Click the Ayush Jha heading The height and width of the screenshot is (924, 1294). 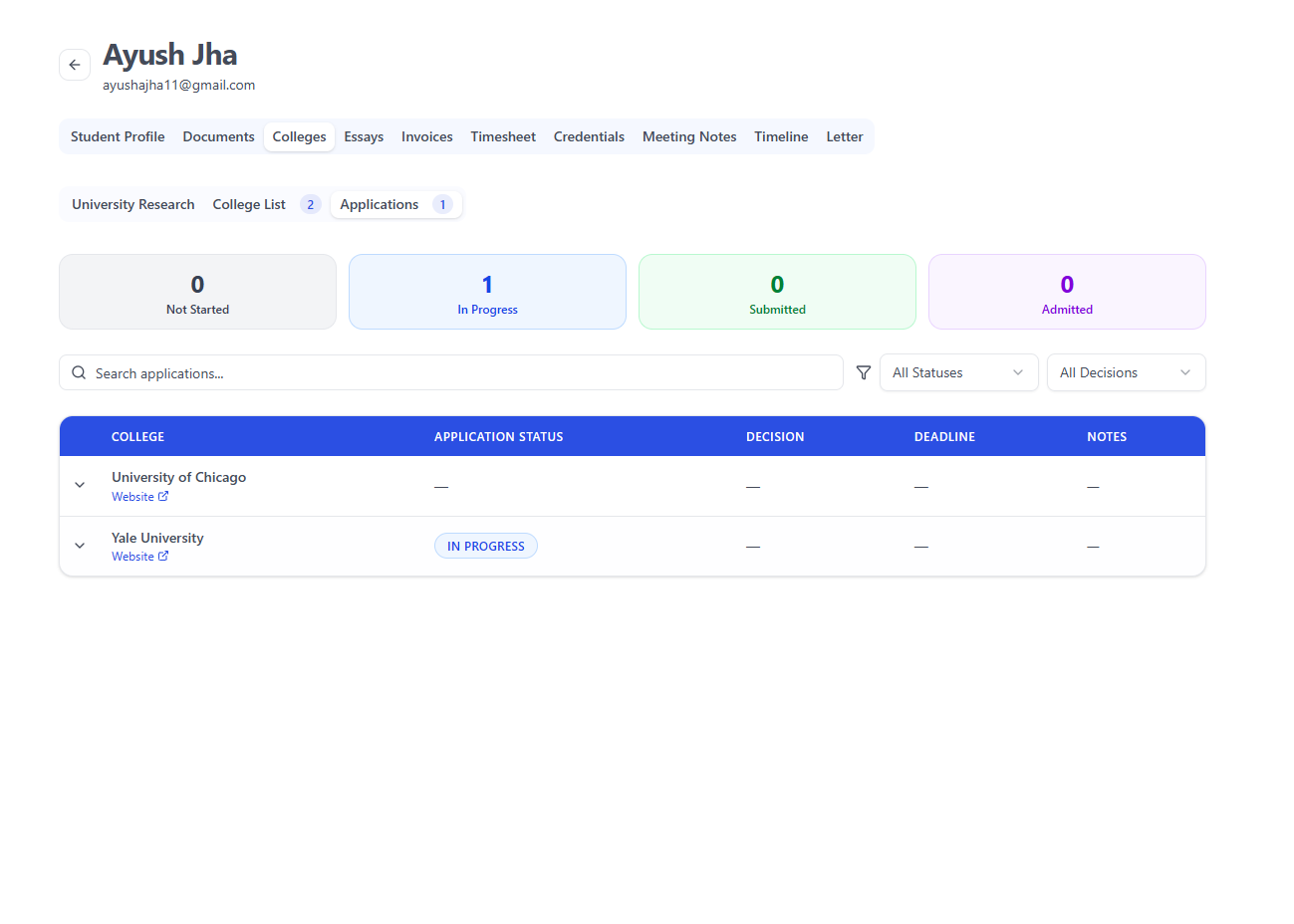(x=170, y=55)
